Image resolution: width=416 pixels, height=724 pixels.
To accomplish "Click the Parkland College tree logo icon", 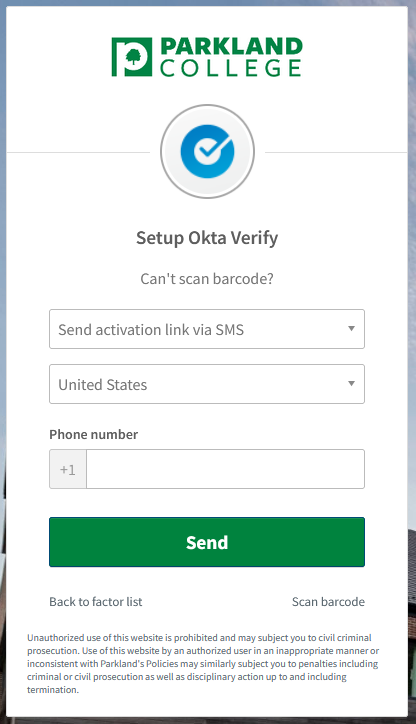I will click(132, 57).
